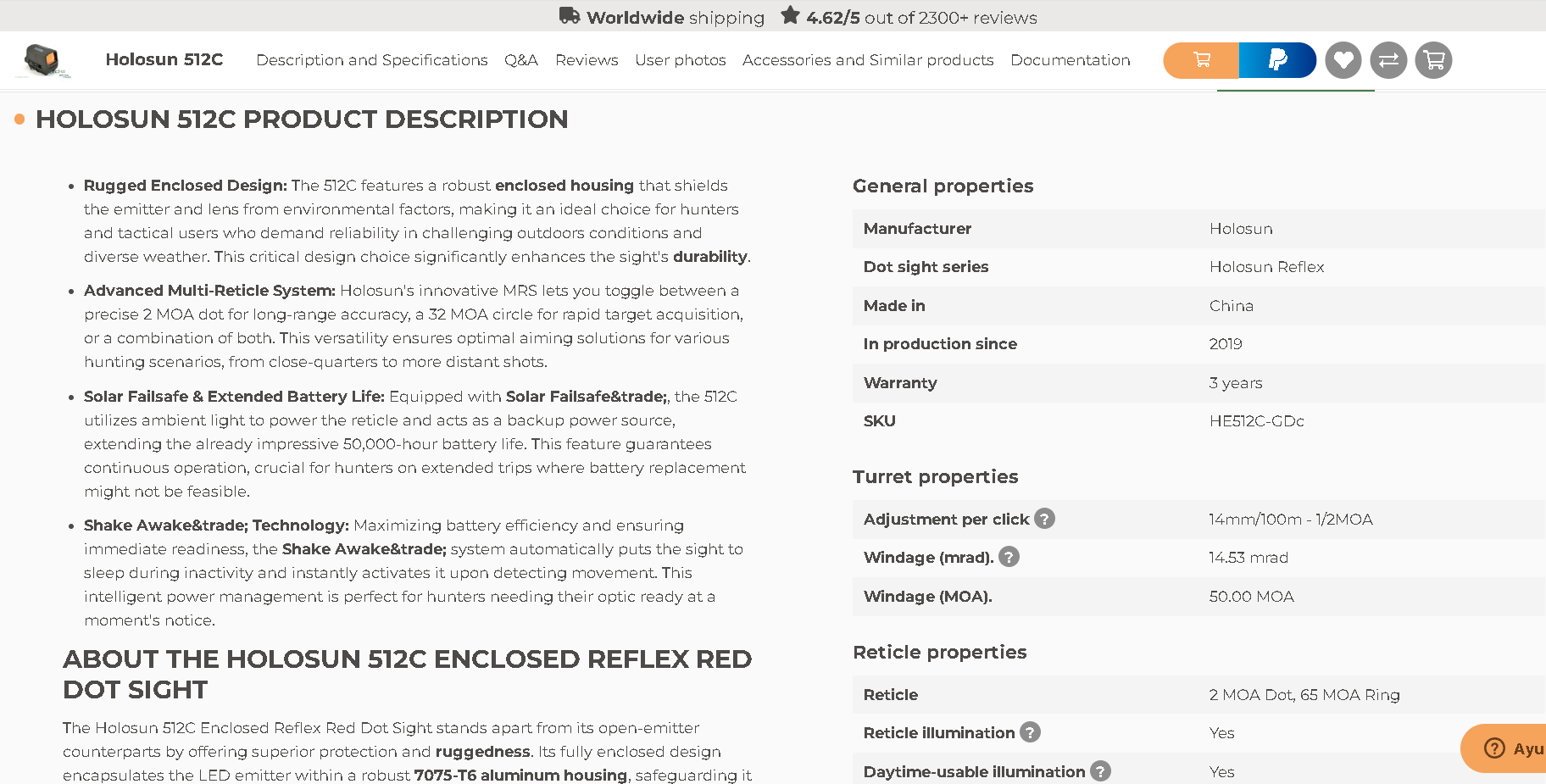This screenshot has width=1546, height=784.
Task: Open Accessories and Similar products
Action: click(x=868, y=60)
